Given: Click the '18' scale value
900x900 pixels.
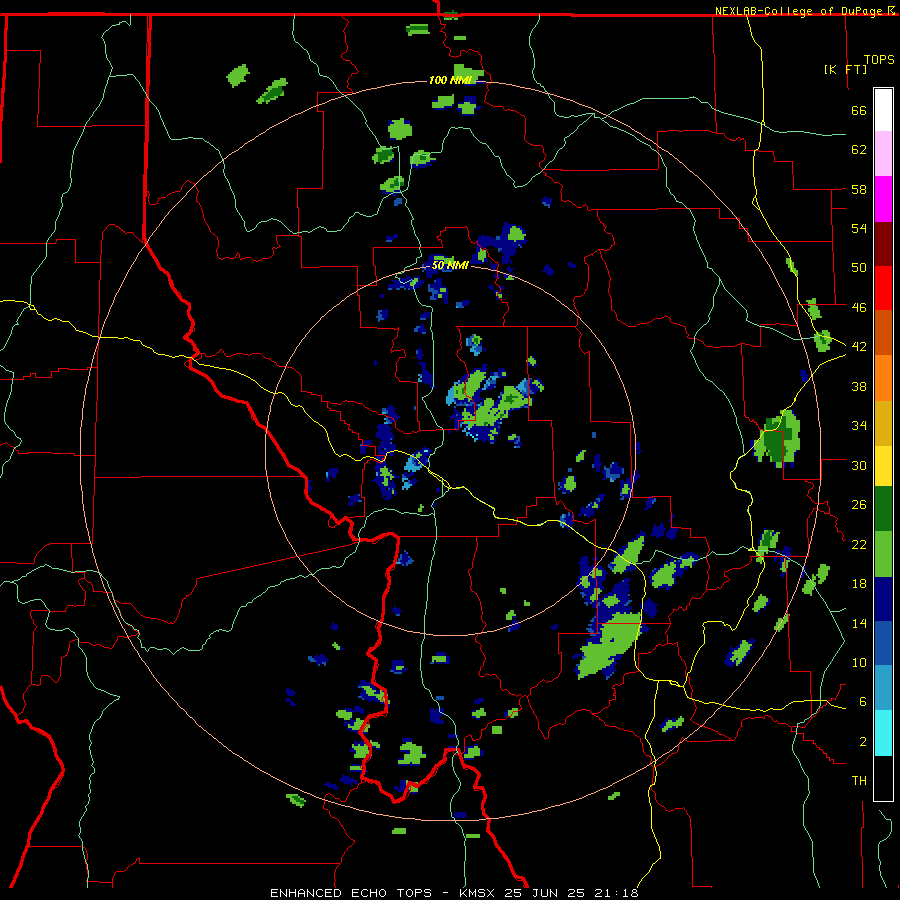Looking at the screenshot, I should 859,584.
